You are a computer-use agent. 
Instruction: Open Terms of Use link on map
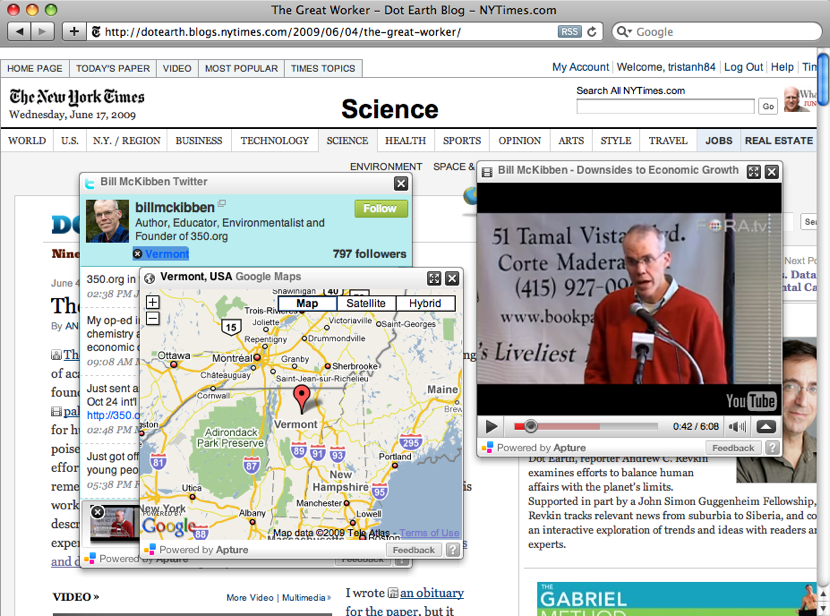(x=429, y=533)
